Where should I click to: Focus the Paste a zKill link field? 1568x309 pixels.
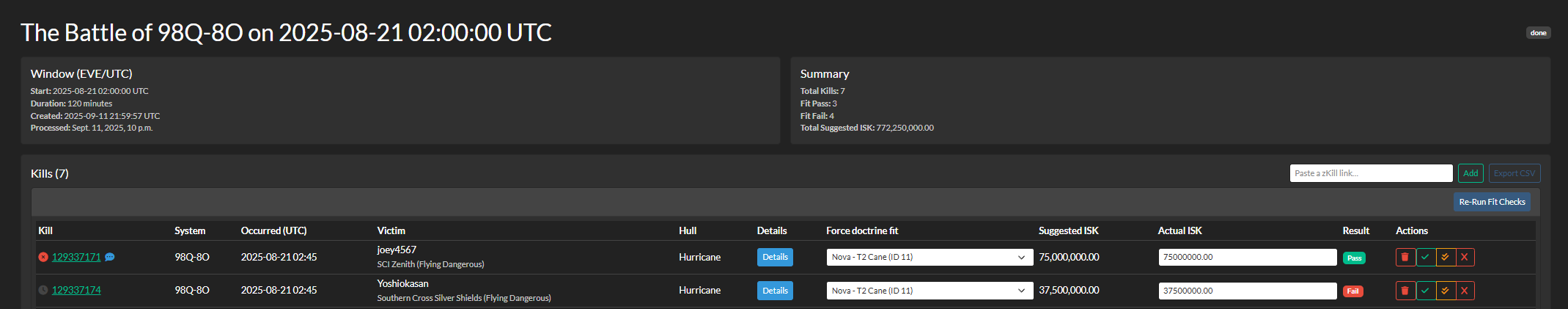click(x=1371, y=173)
